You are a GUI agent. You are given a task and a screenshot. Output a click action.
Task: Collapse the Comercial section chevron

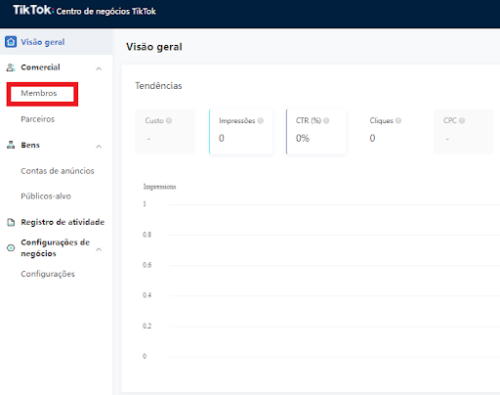pos(99,69)
